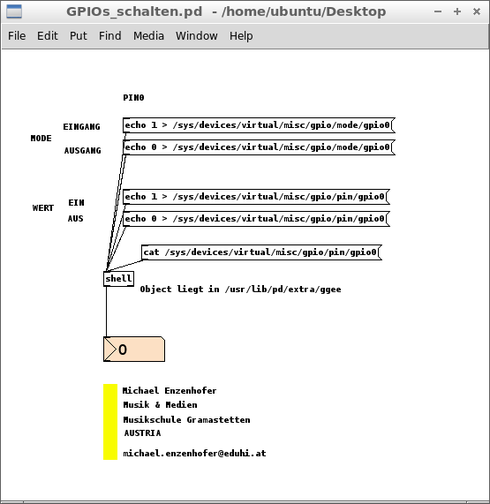Click the yellow canvas bar
490x504 pixels.
(x=110, y=422)
